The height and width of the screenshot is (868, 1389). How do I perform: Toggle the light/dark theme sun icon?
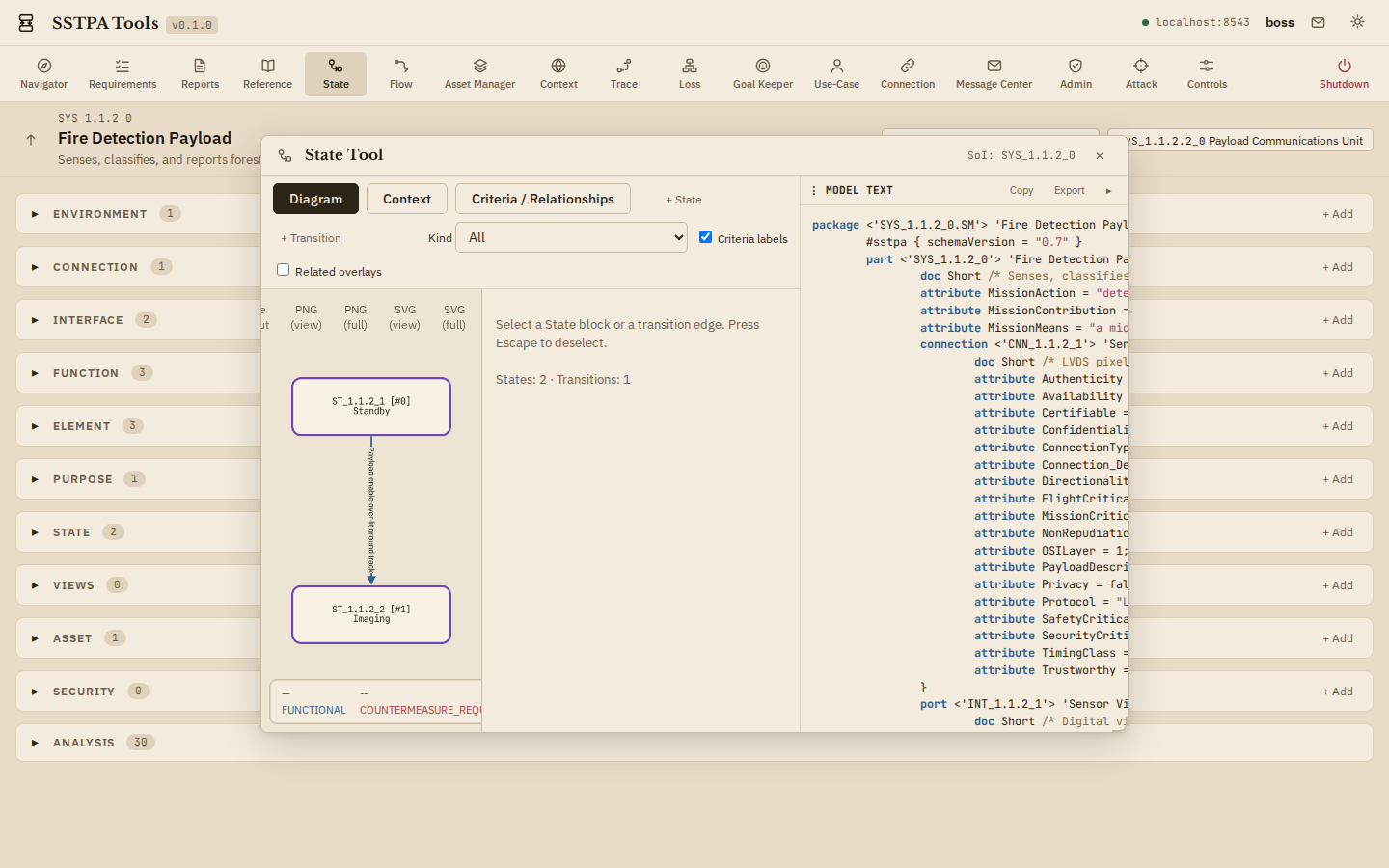(1357, 22)
